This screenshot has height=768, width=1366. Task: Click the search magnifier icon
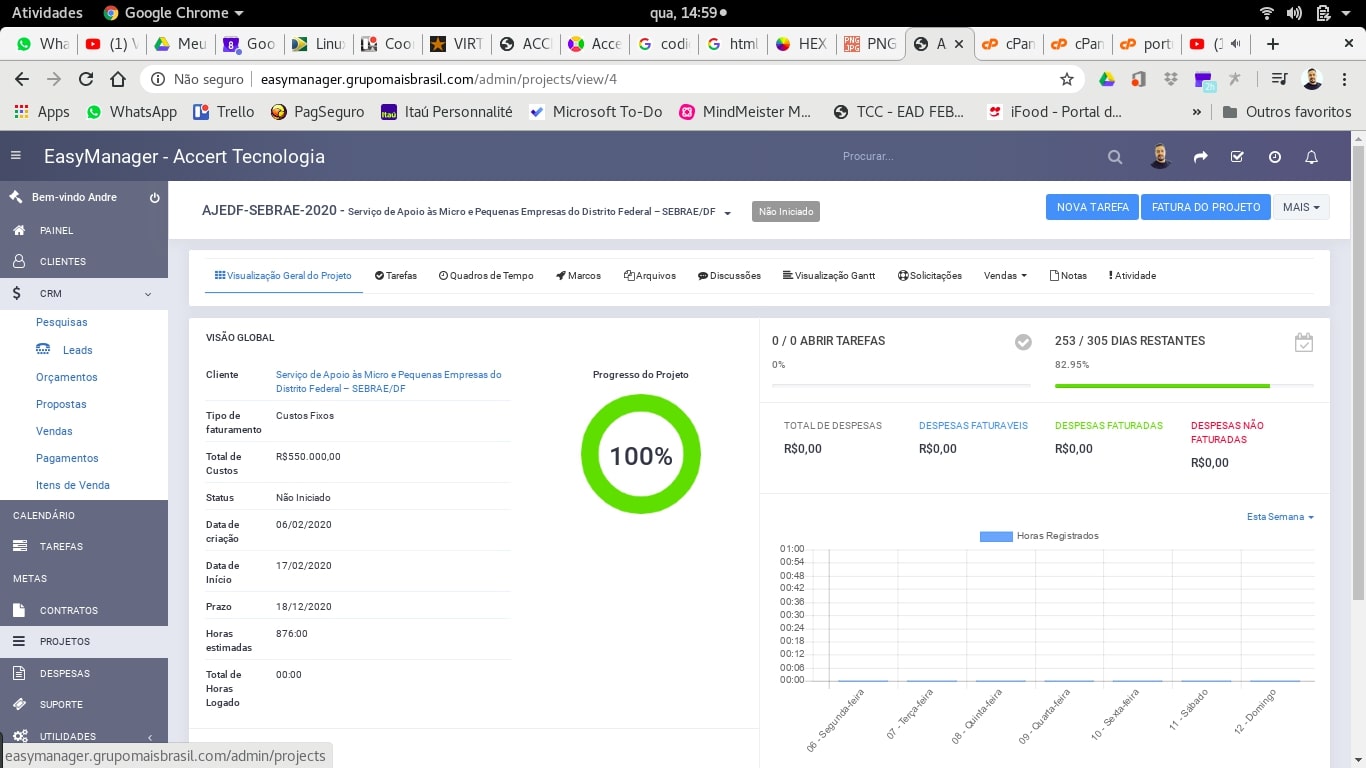(1115, 157)
